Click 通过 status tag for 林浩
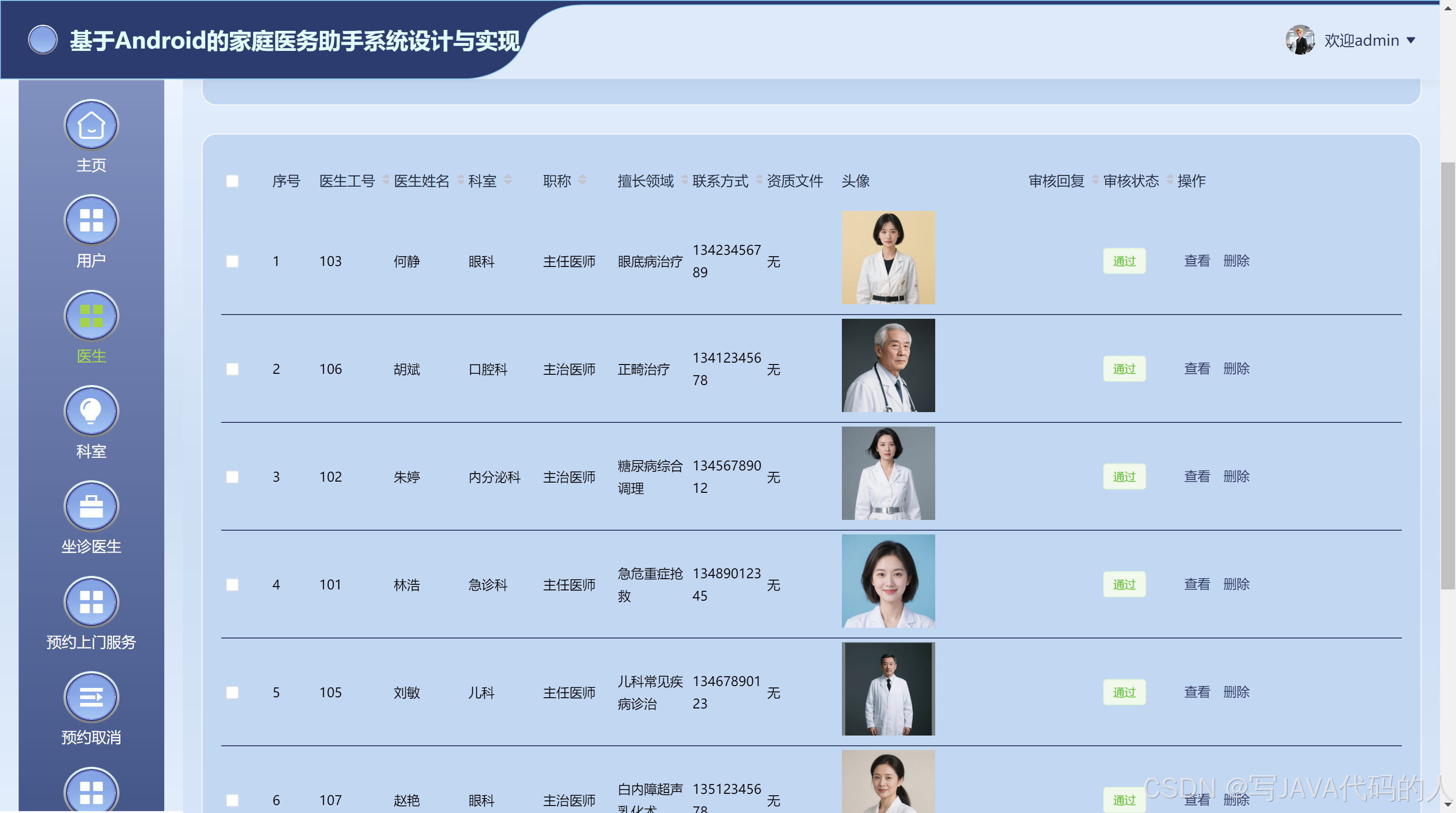1456x813 pixels. (x=1124, y=585)
